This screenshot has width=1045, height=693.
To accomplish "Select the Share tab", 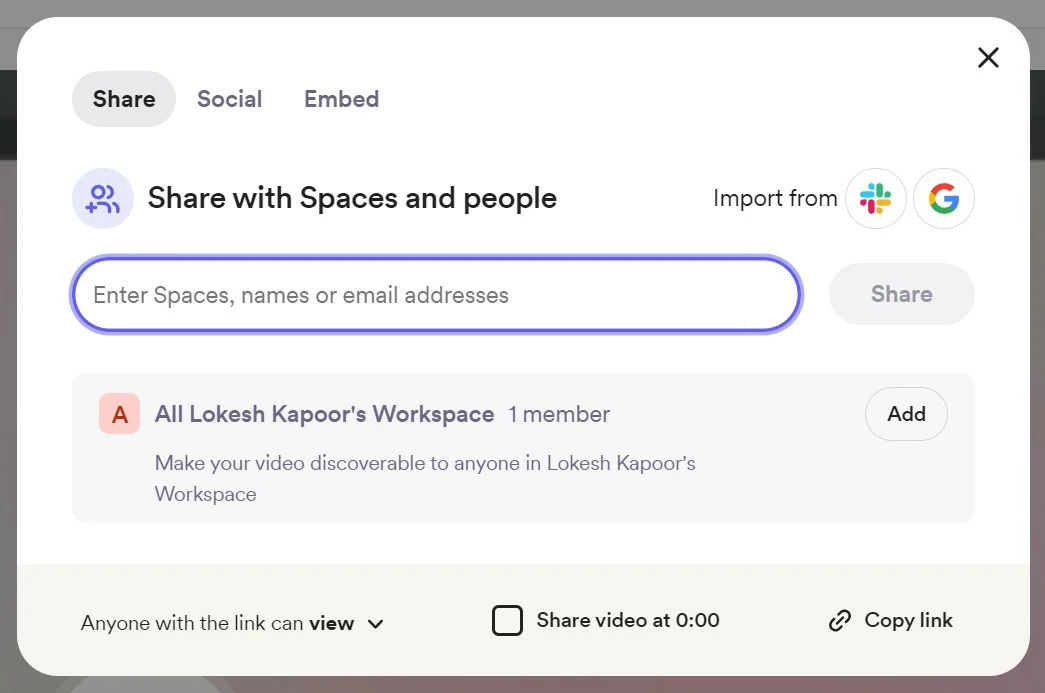I will coord(123,98).
